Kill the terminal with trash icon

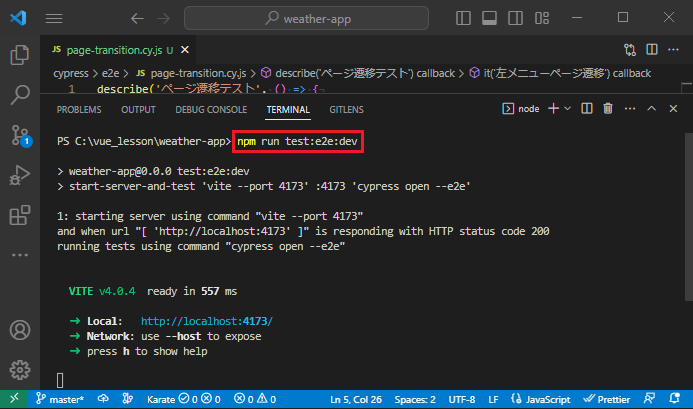pyautogui.click(x=608, y=109)
